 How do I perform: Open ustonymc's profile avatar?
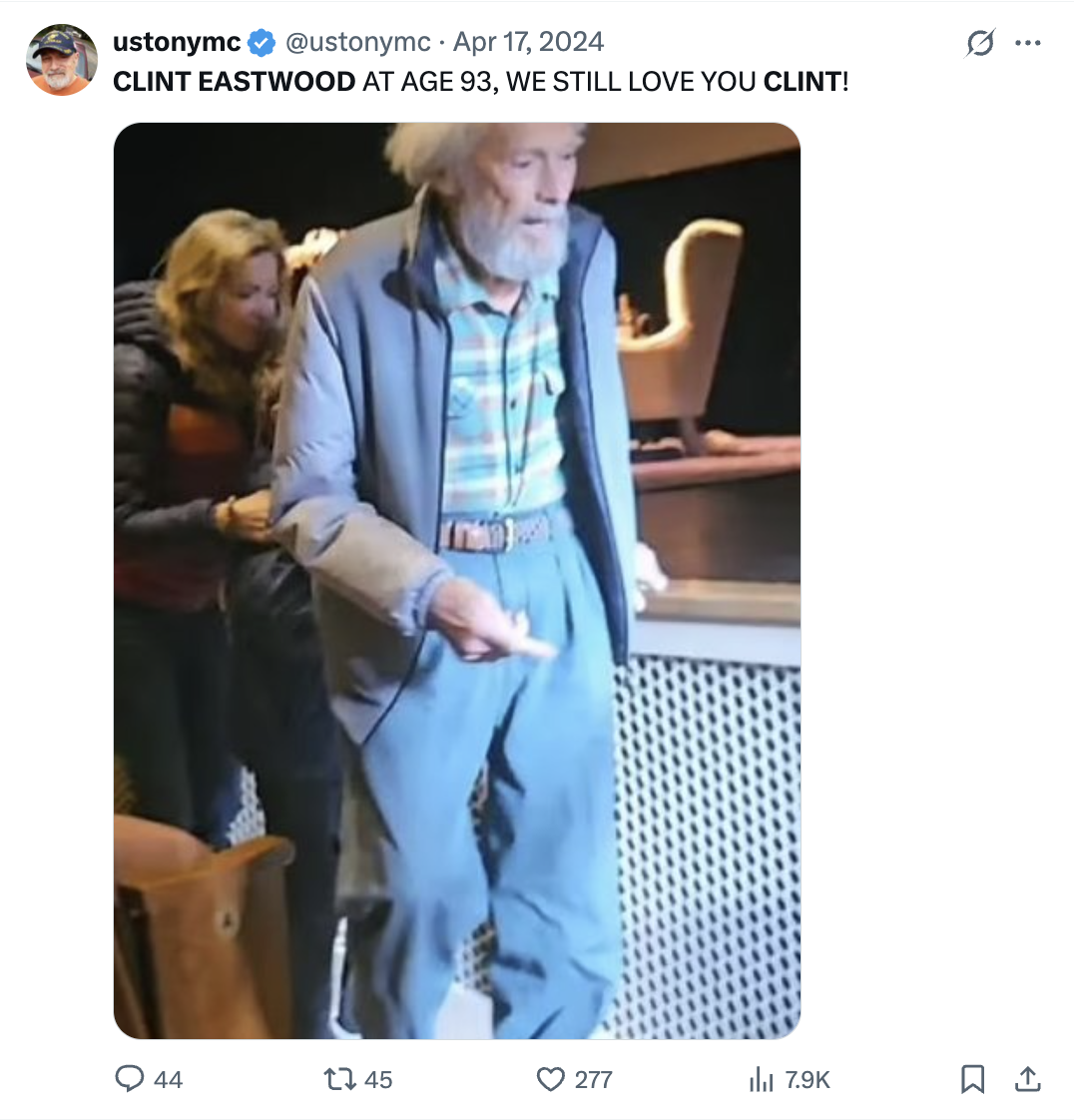(x=62, y=60)
